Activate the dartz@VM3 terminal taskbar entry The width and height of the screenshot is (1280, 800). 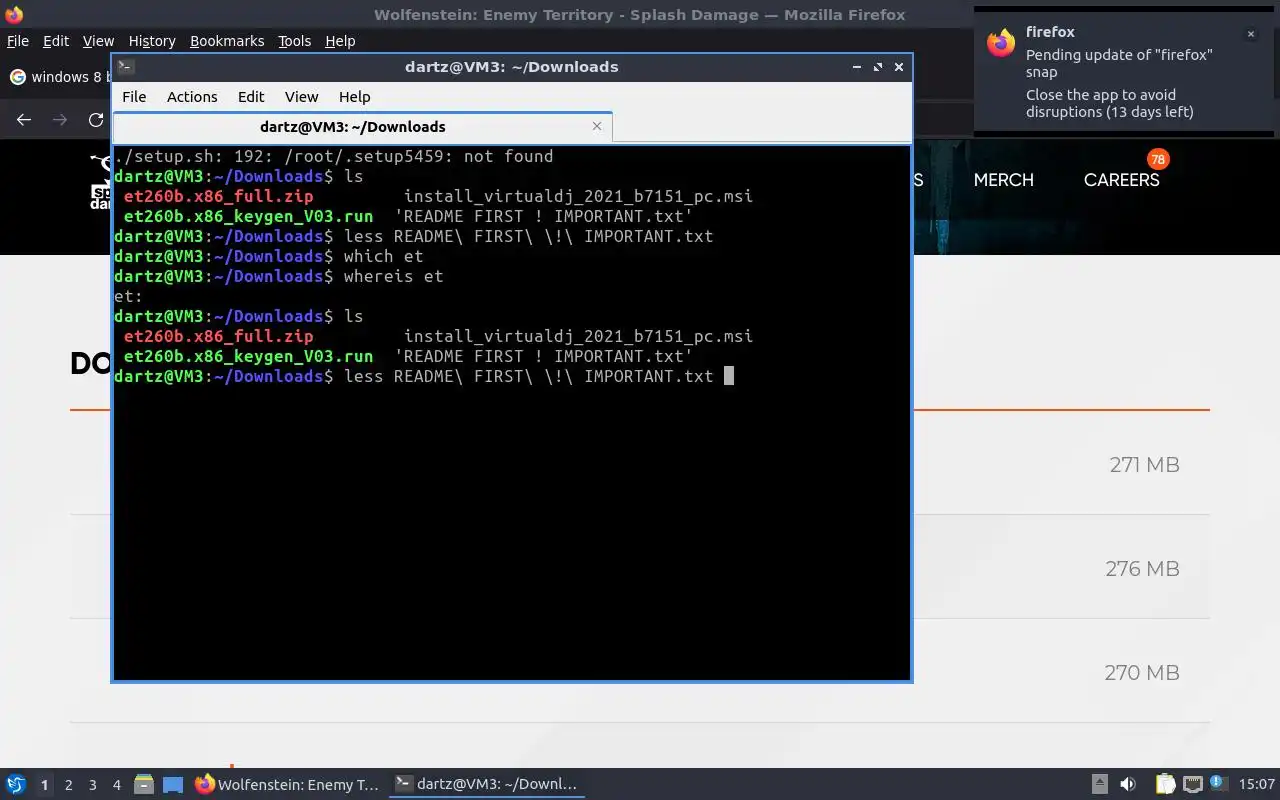pyautogui.click(x=487, y=785)
